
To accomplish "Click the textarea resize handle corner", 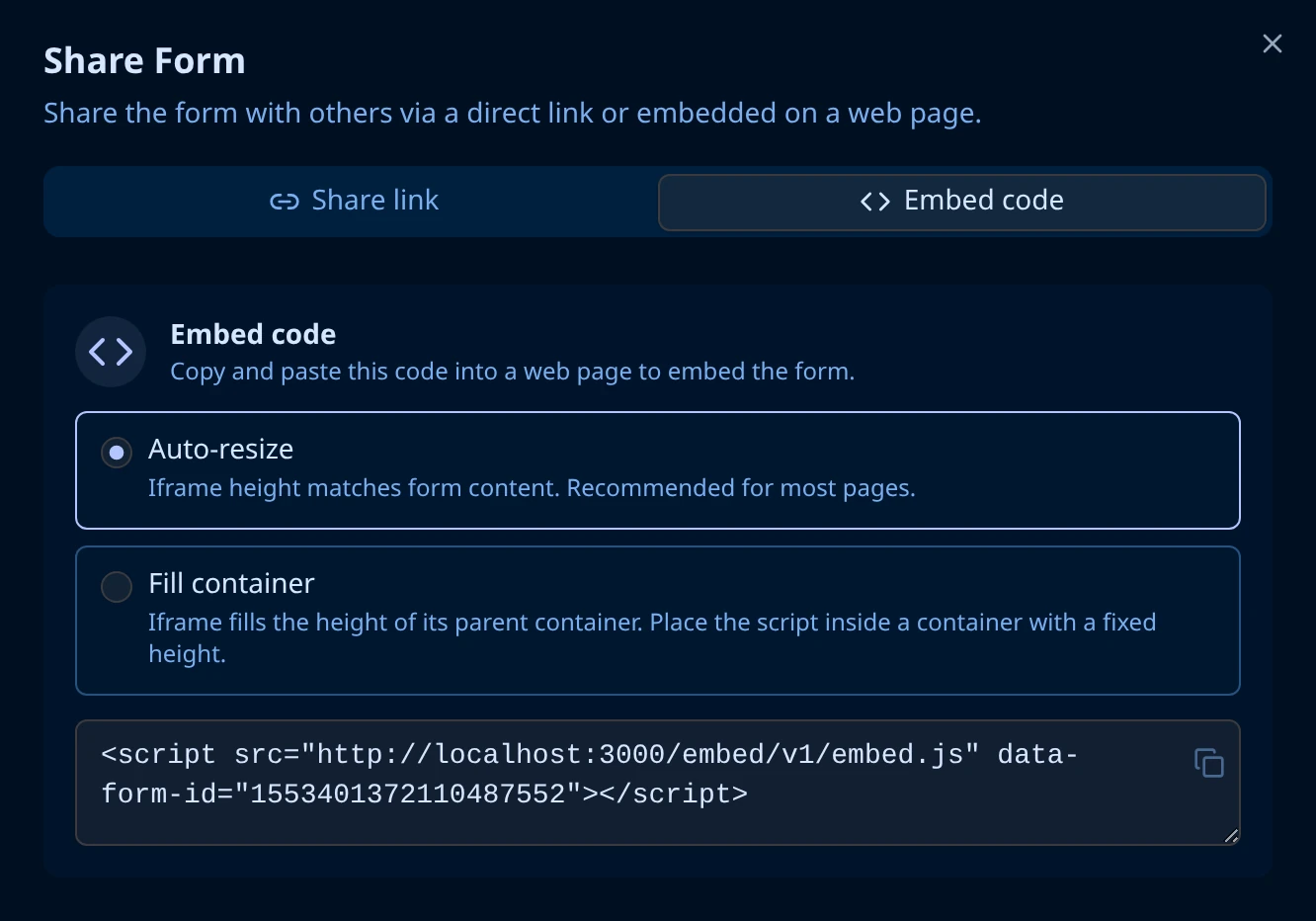I will click(1231, 836).
